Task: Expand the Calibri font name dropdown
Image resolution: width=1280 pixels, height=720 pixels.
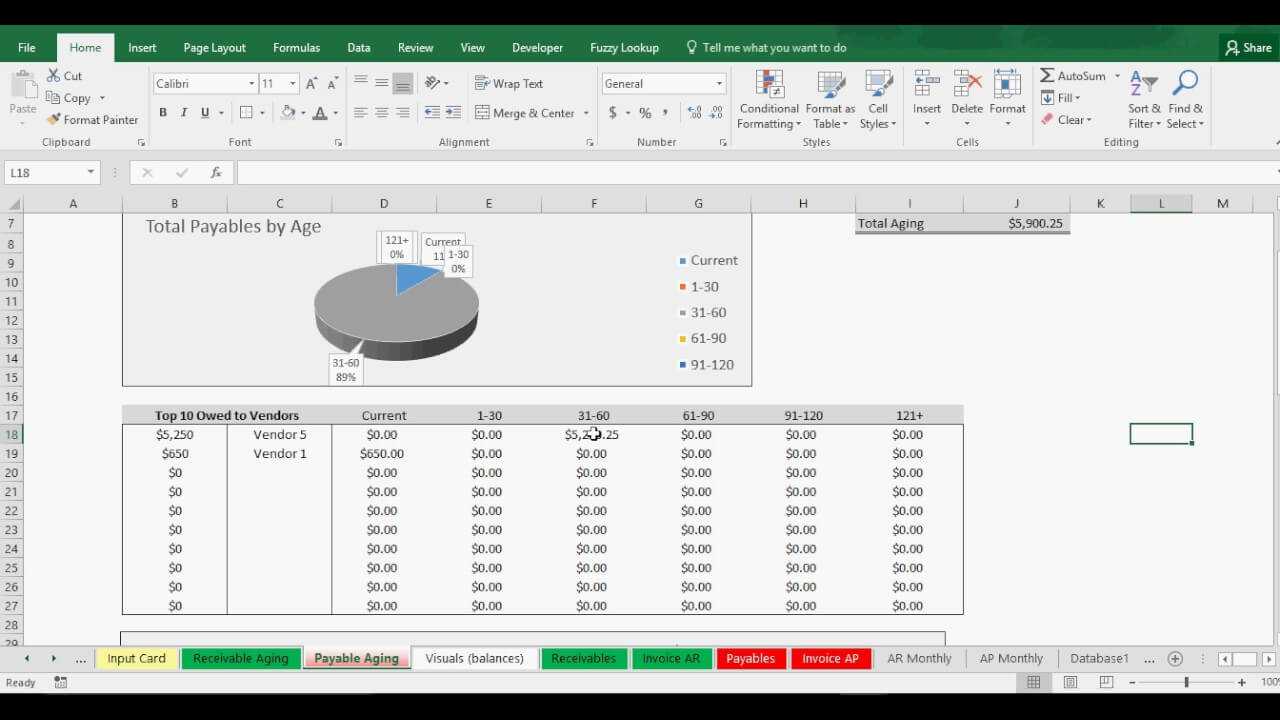Action: (x=251, y=84)
